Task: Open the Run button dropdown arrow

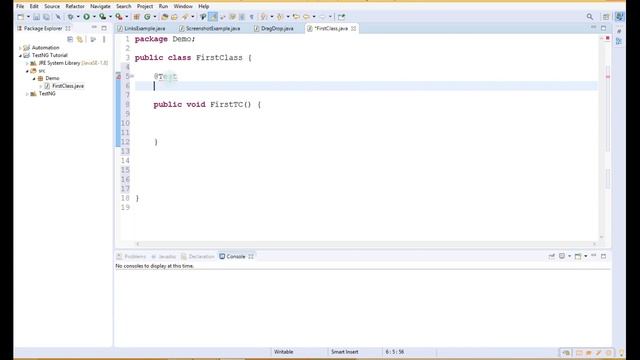Action: point(94,17)
